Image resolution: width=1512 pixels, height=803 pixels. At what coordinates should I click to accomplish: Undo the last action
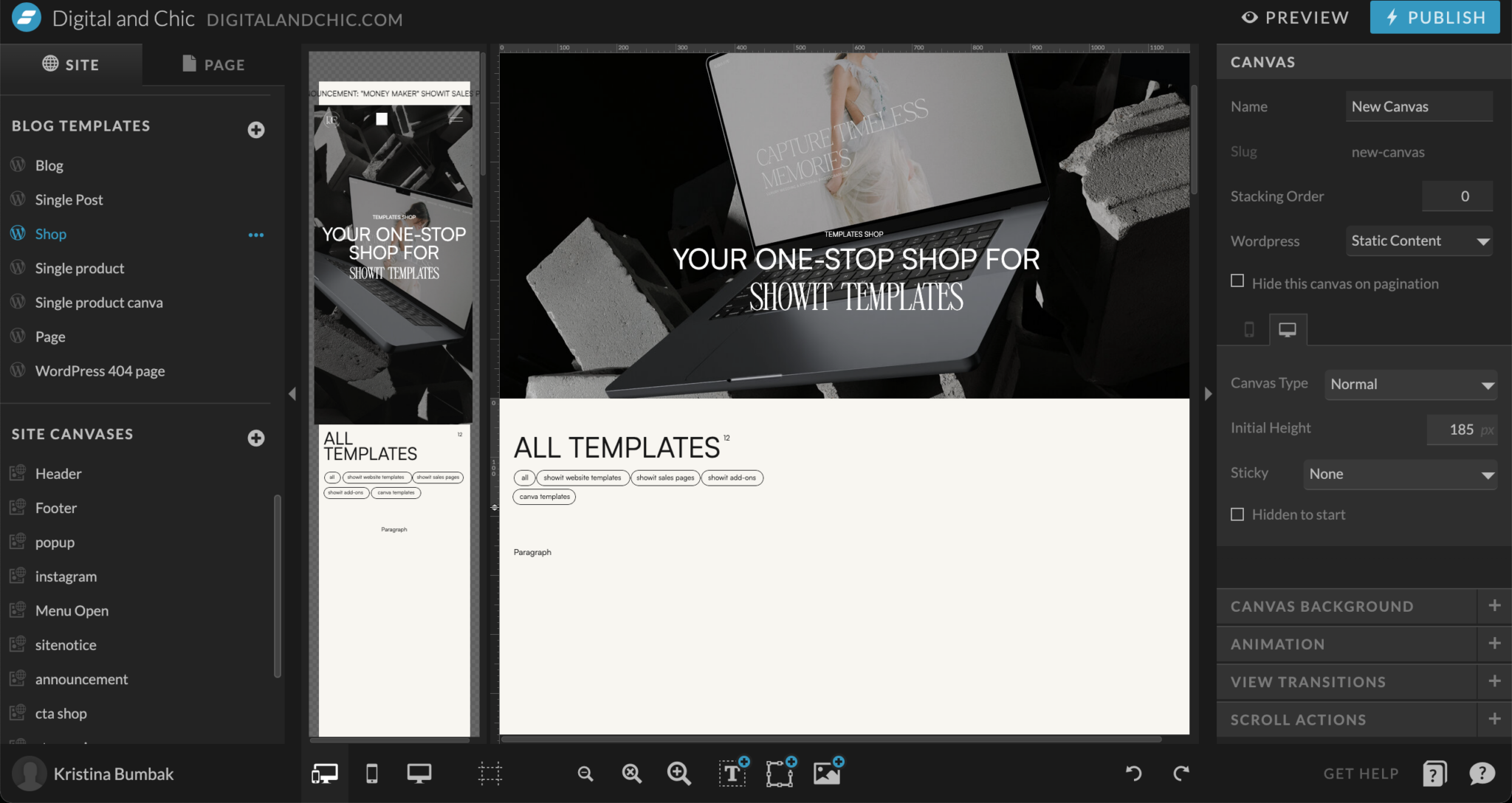1134,773
